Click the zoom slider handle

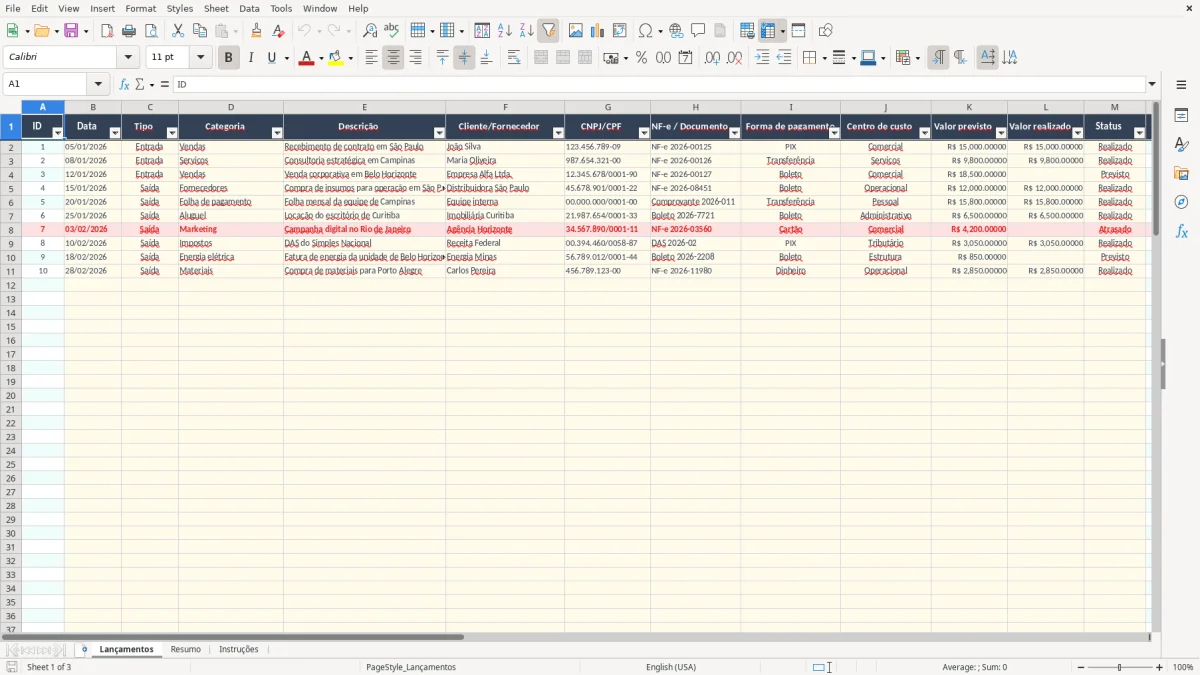coord(1120,667)
